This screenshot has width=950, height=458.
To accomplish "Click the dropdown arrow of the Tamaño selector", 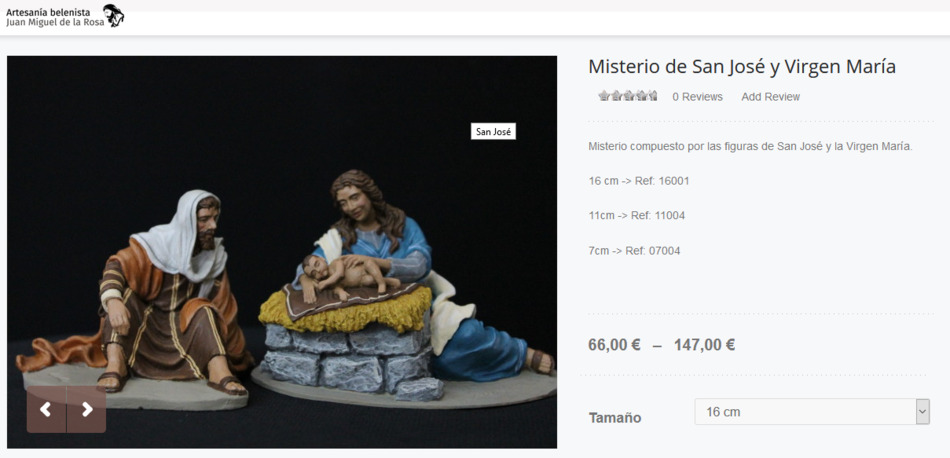I will (x=922, y=412).
